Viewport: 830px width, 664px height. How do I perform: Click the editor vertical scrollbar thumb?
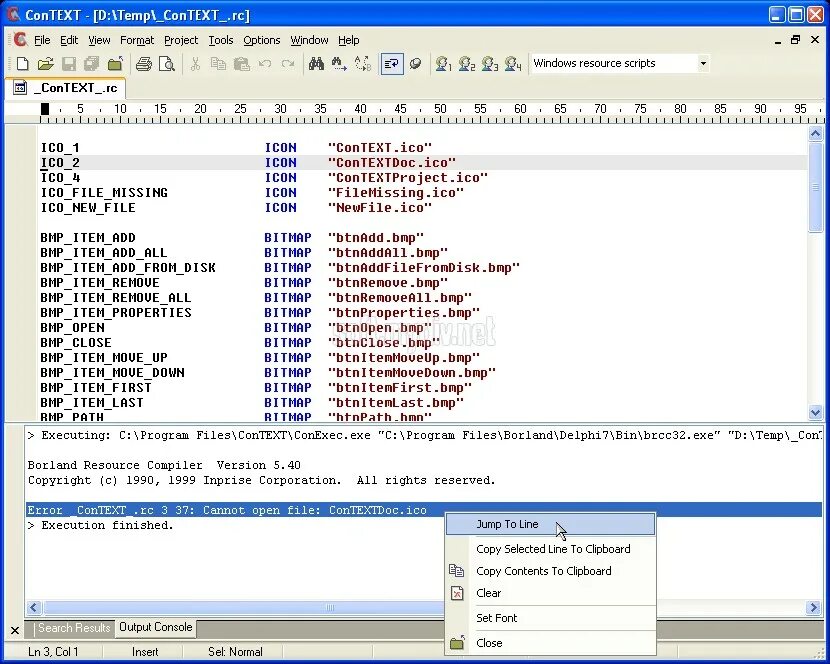click(x=816, y=186)
